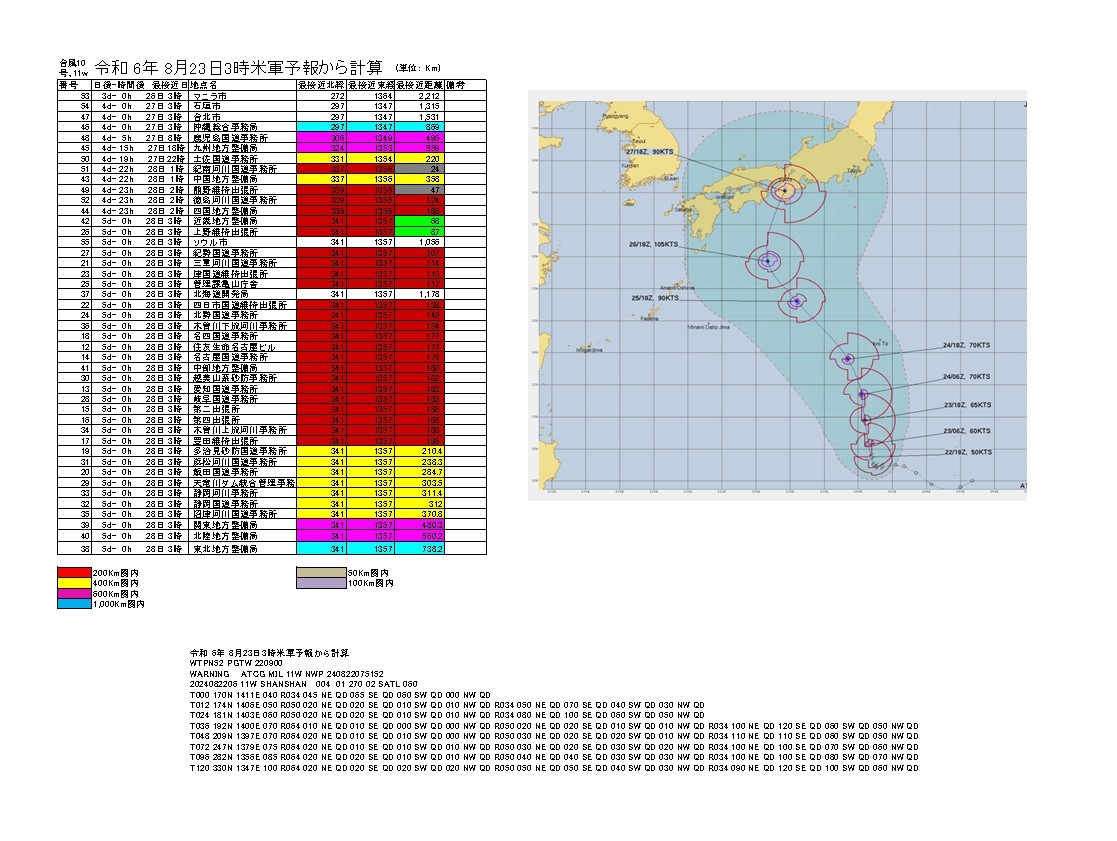This screenshot has width=1117, height=841.
Task: Select the 25/18Z storm position marker
Action: (797, 301)
